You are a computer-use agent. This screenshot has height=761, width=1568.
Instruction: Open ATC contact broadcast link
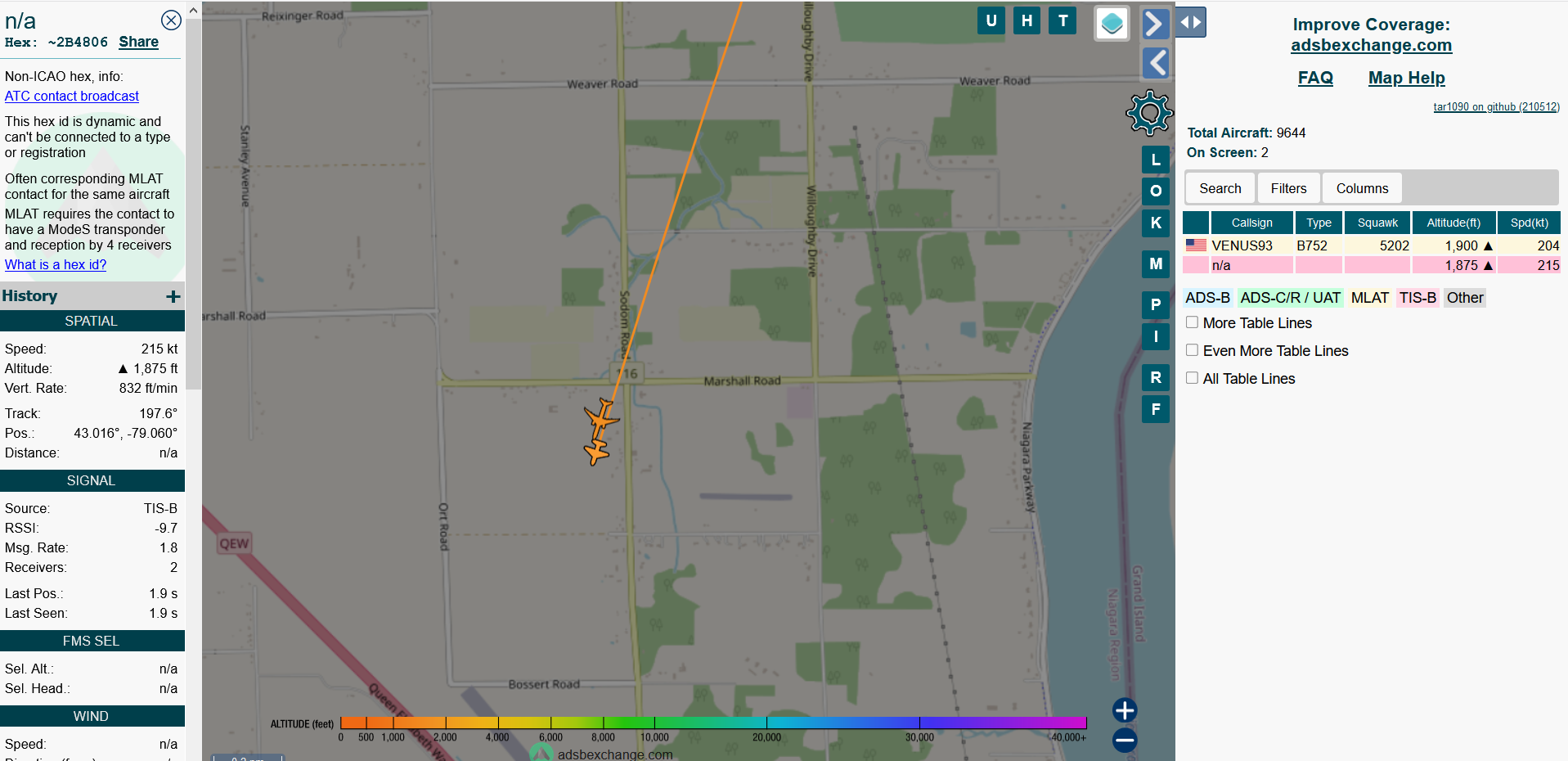[72, 96]
